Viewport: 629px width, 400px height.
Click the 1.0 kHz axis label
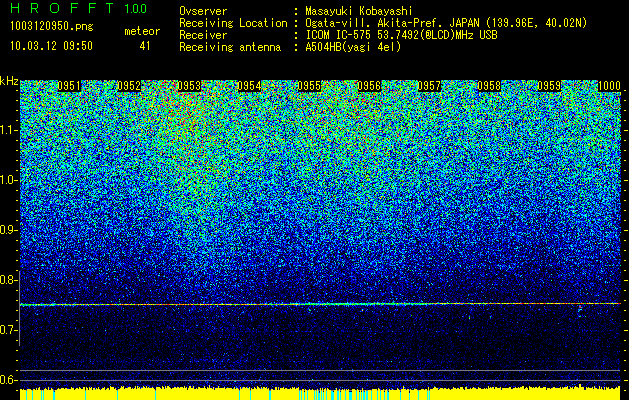8,180
